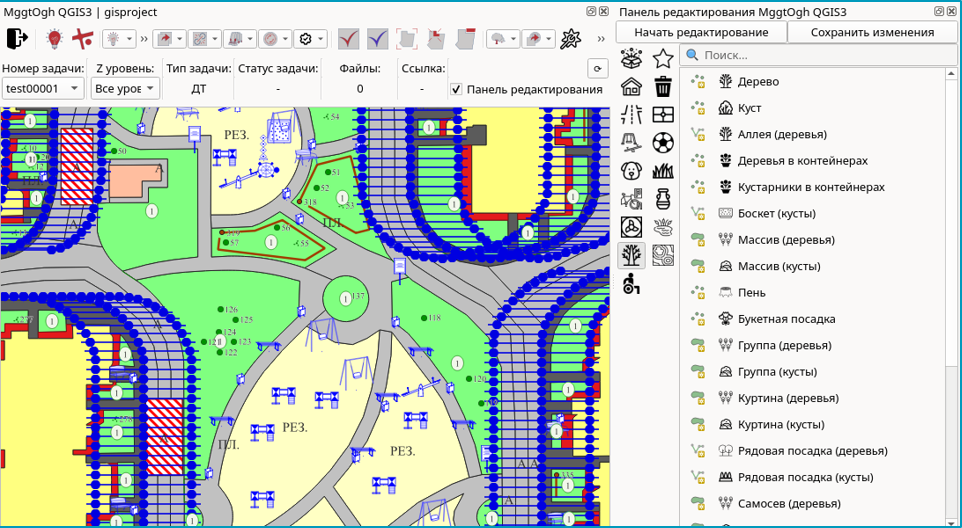Select the topographic contour category icon
Screen dimensions: 962x528
(x=663, y=255)
